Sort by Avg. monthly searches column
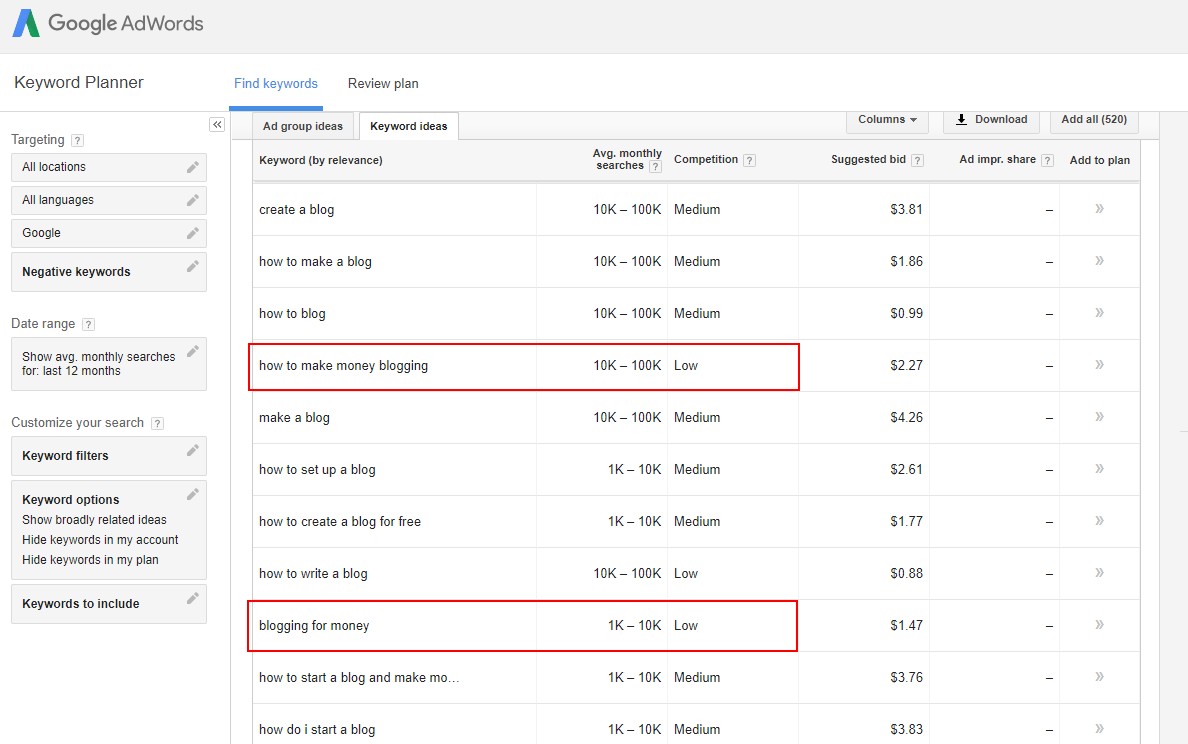Image resolution: width=1188 pixels, height=744 pixels. coord(627,159)
